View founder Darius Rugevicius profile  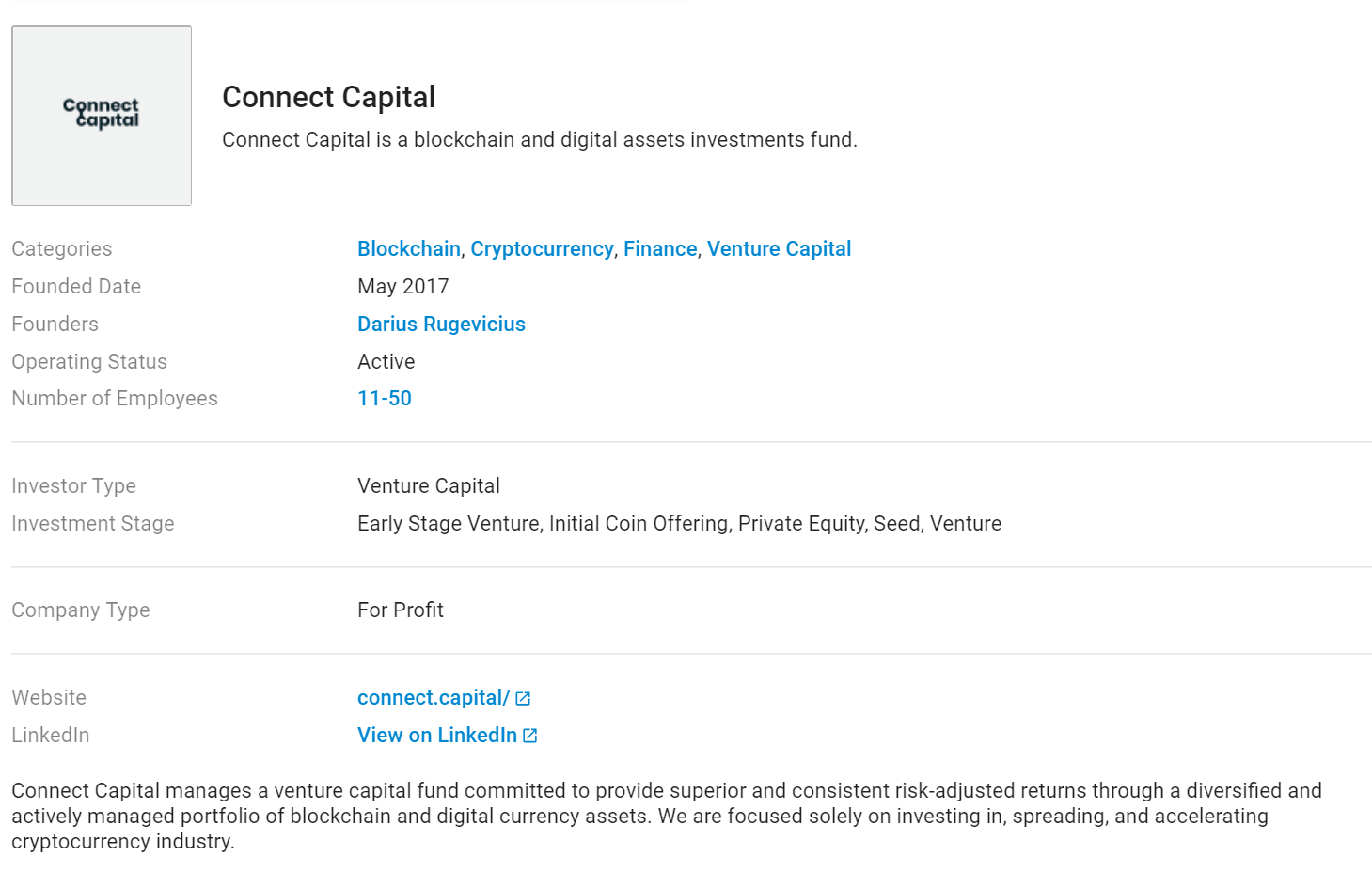(441, 324)
